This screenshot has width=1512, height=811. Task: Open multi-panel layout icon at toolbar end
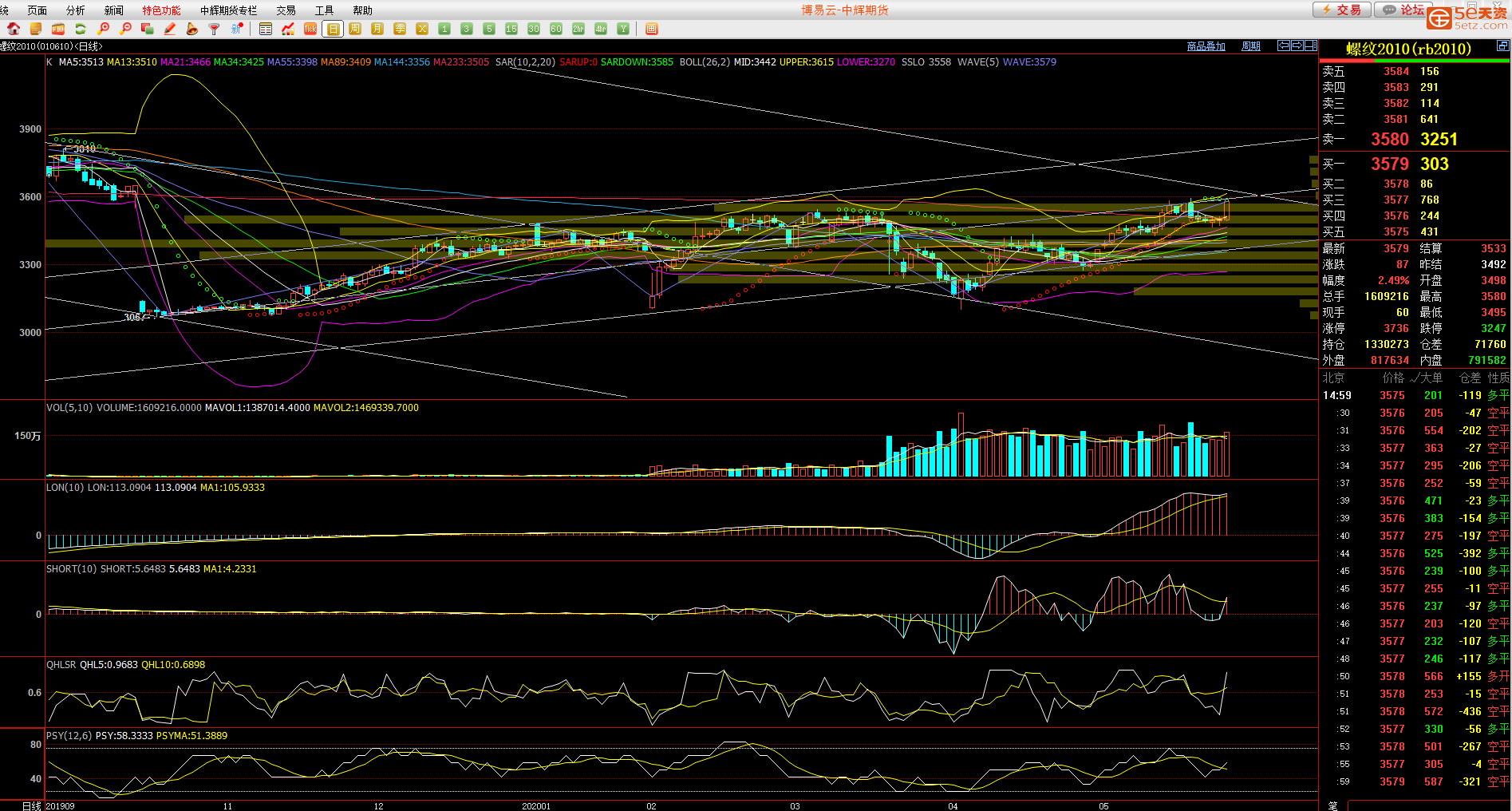[652, 29]
